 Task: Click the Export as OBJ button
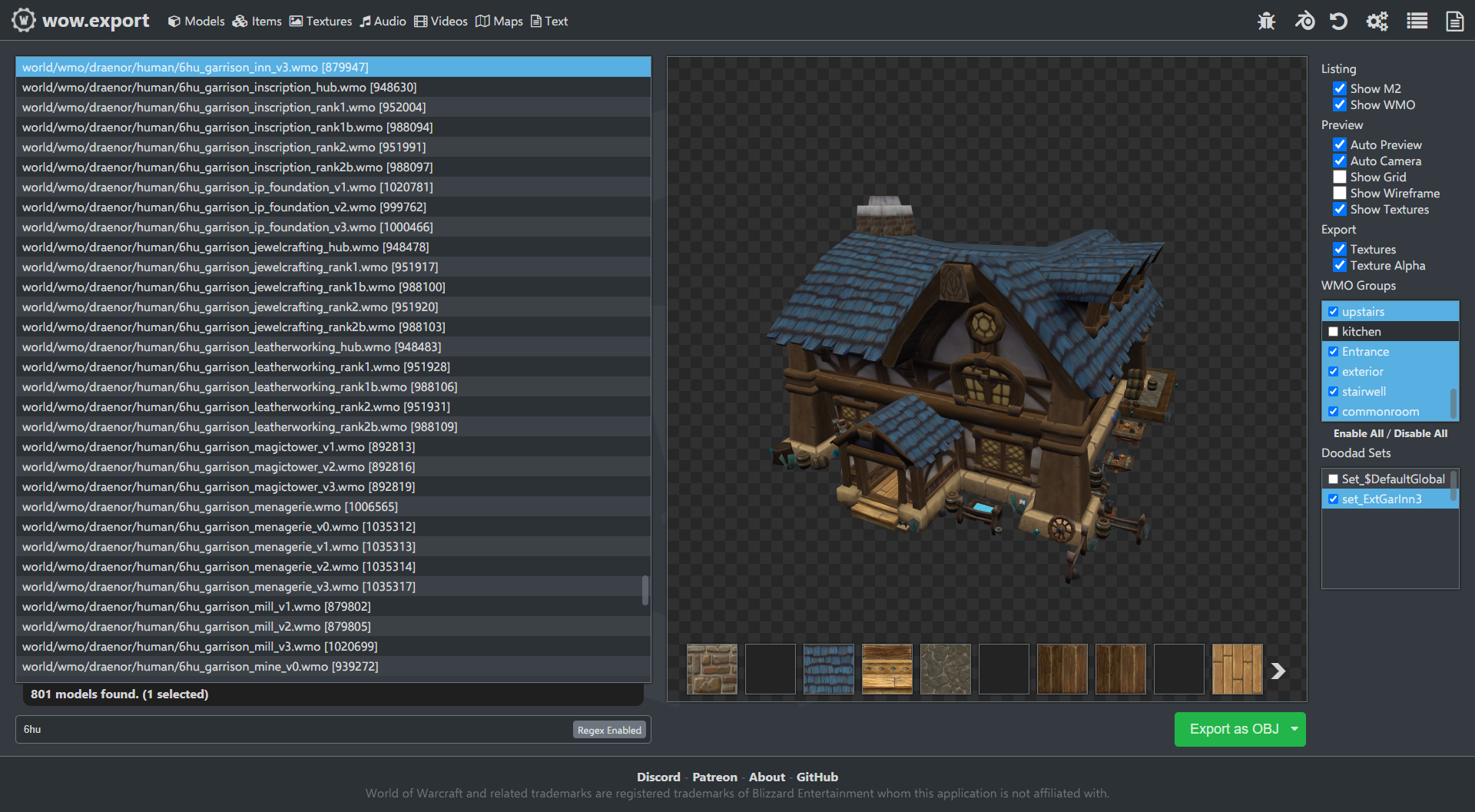coord(1233,729)
